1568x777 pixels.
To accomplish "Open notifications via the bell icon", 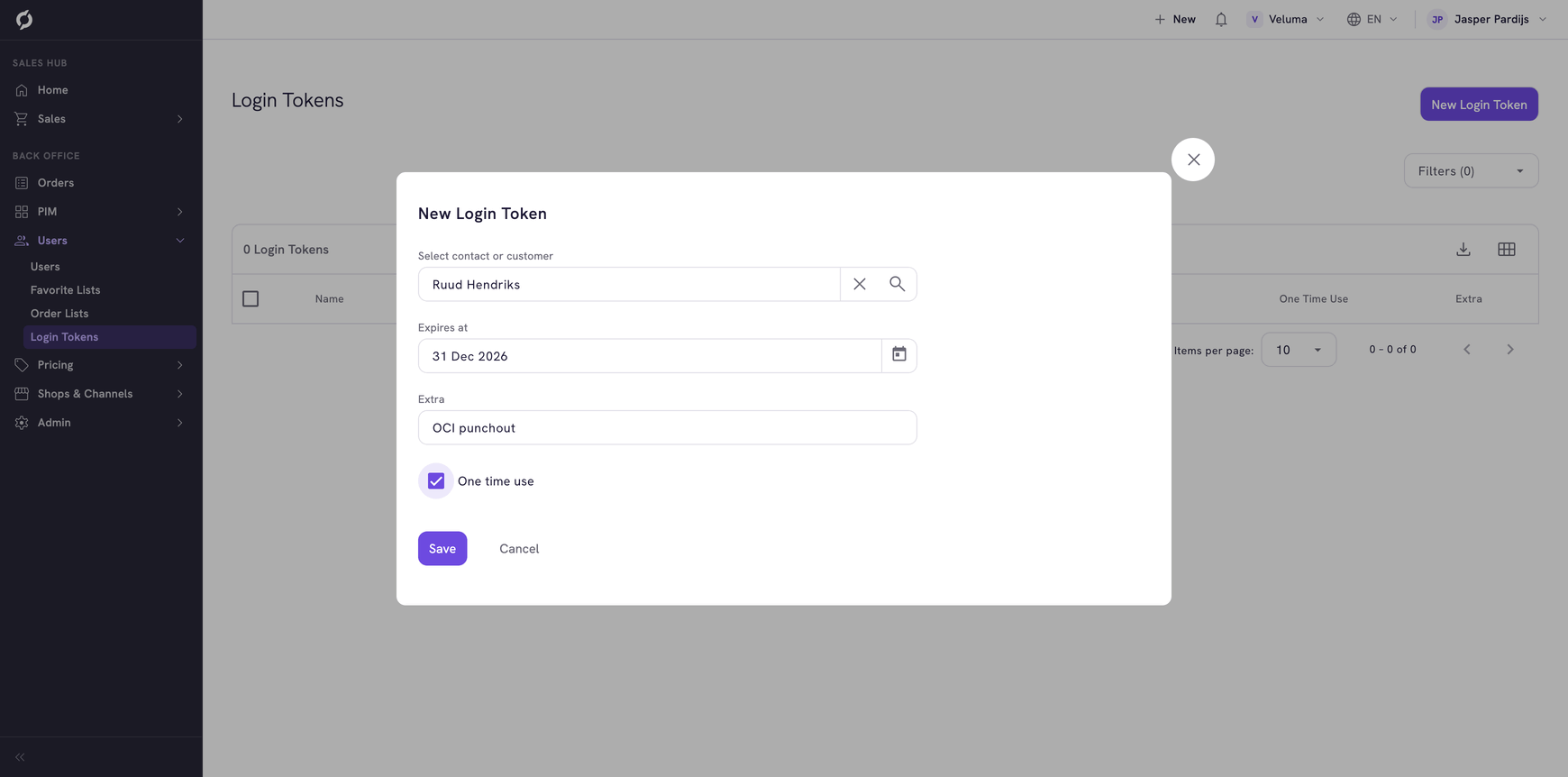I will pos(1221,19).
